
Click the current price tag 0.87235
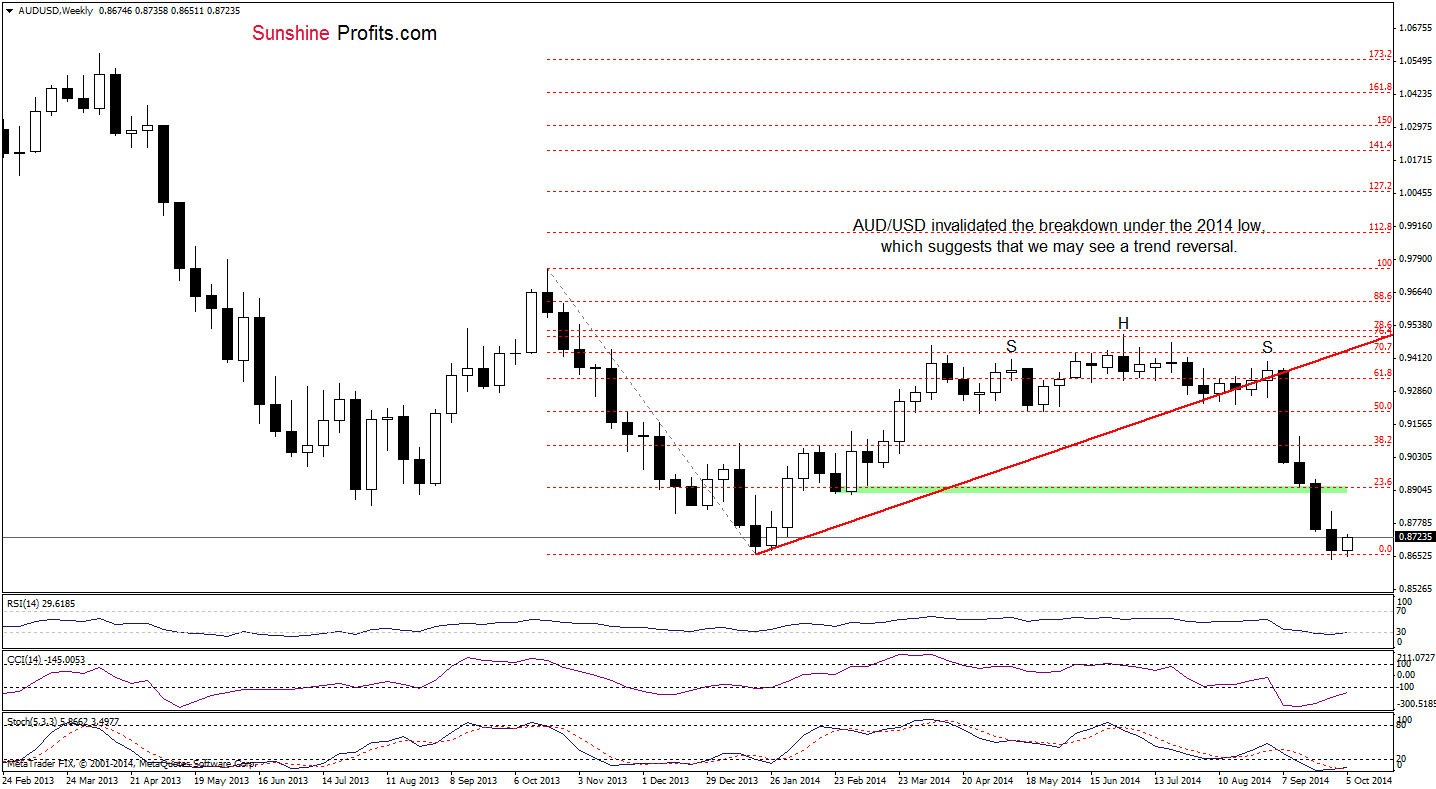click(1415, 537)
